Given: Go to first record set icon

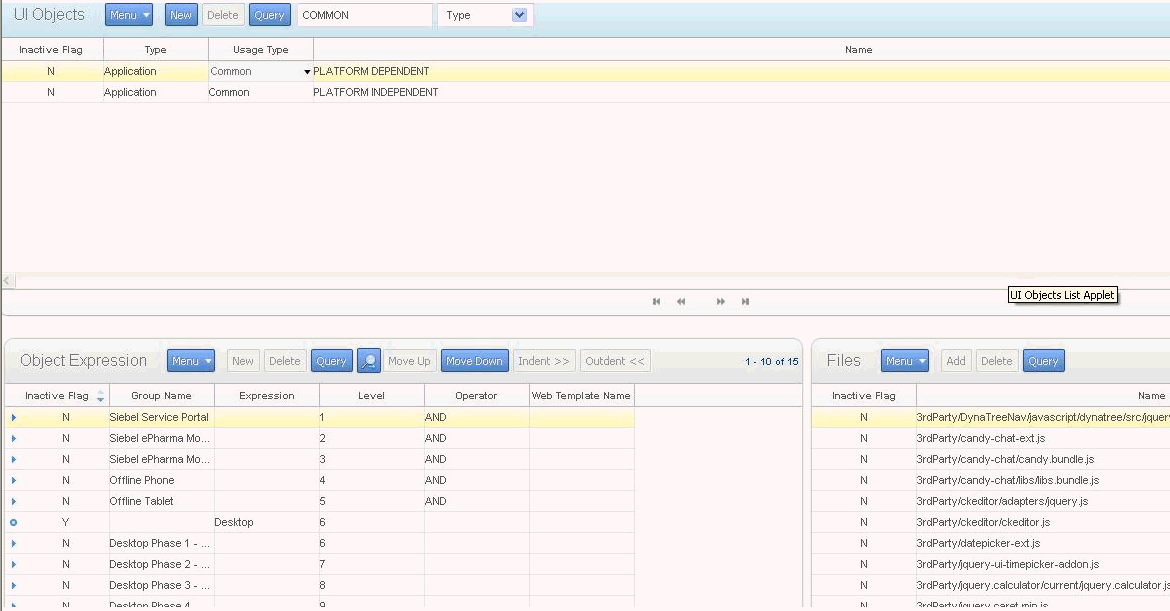Looking at the screenshot, I should pyautogui.click(x=657, y=301).
